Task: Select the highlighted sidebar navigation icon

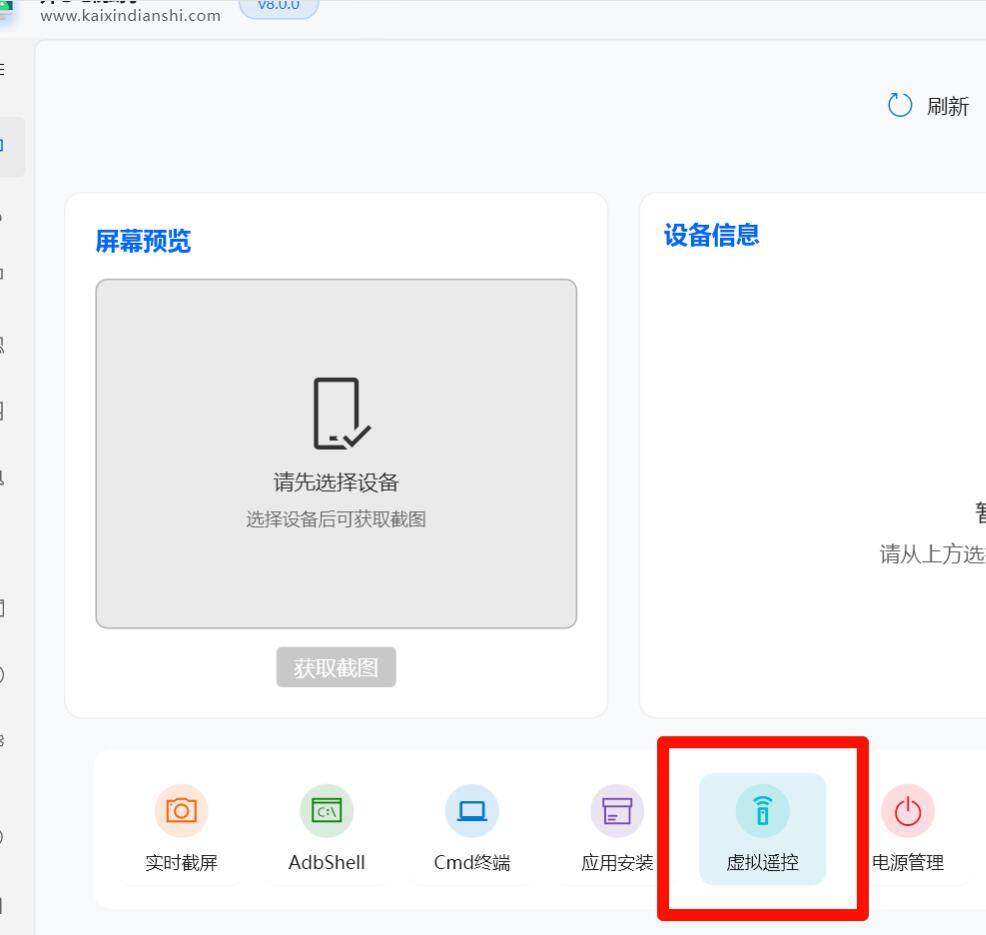Action: (x=5, y=145)
